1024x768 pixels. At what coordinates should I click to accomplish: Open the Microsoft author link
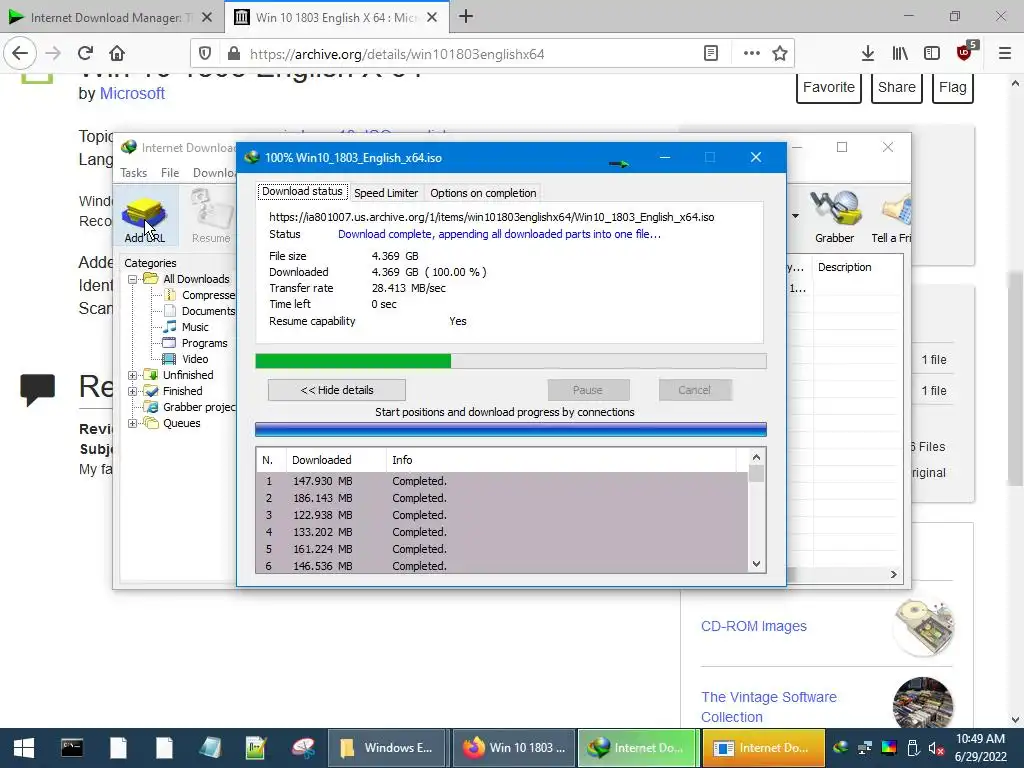132,93
